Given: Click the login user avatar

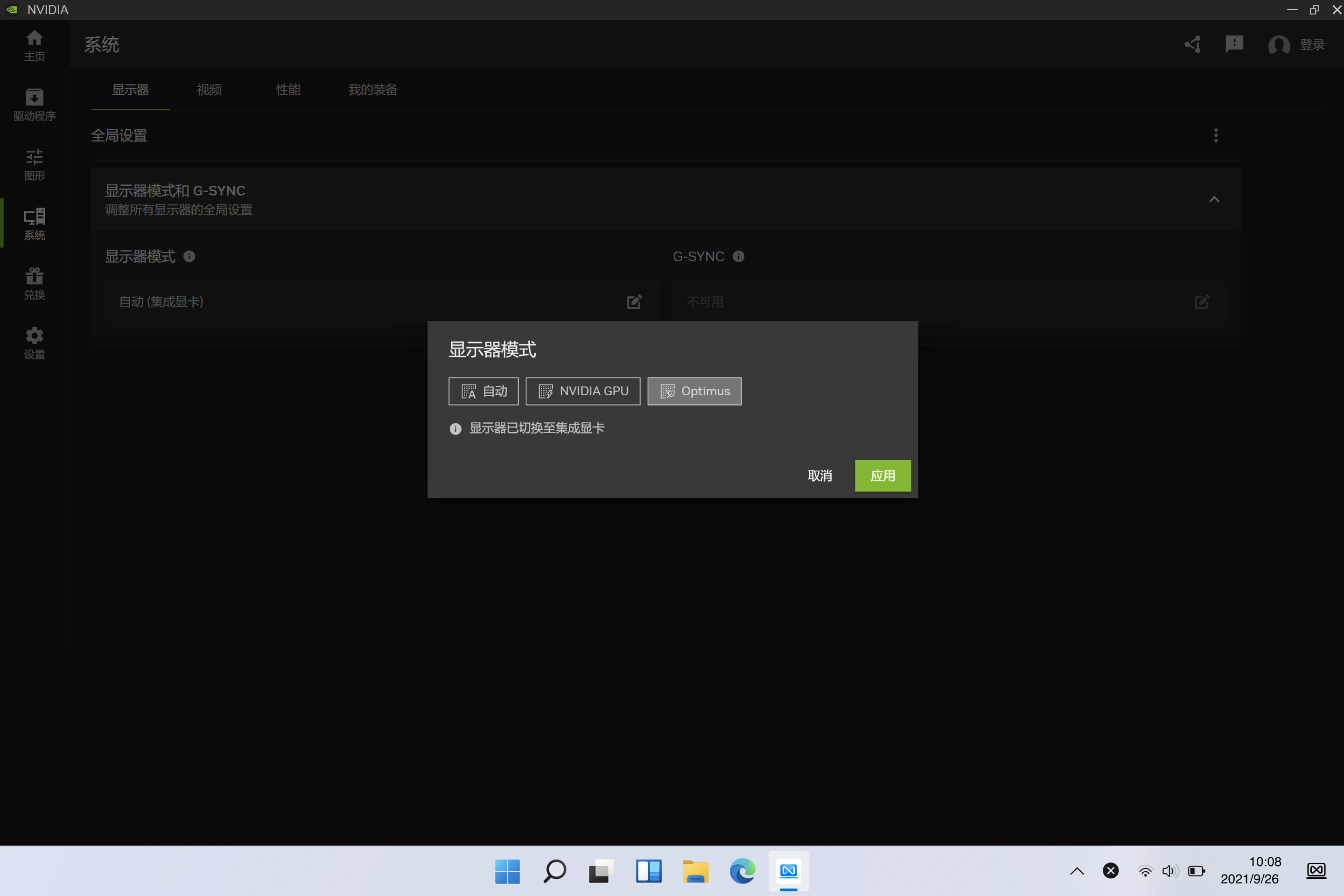Looking at the screenshot, I should (x=1279, y=45).
